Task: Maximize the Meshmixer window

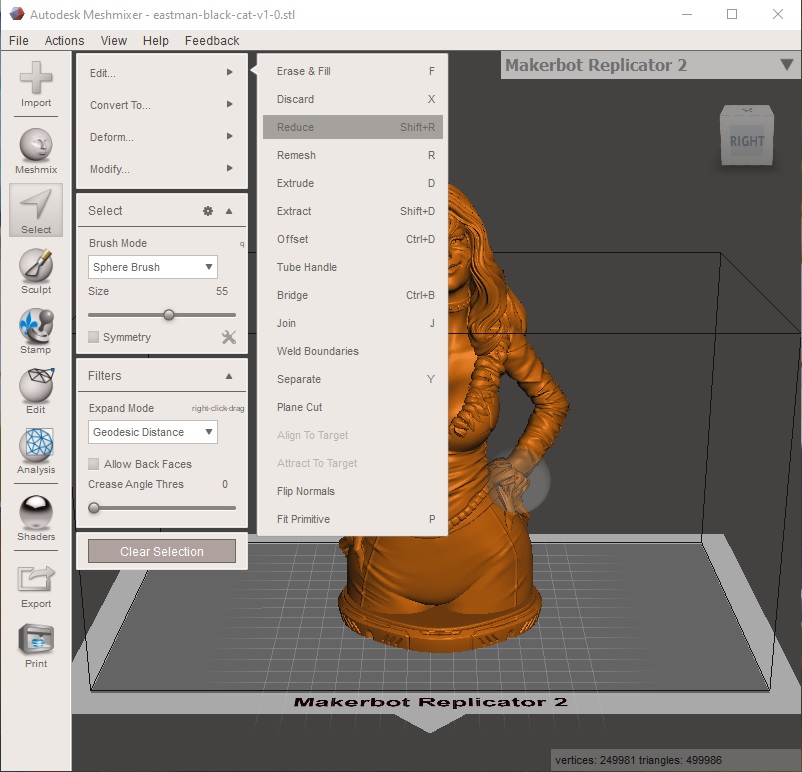Action: (x=732, y=14)
